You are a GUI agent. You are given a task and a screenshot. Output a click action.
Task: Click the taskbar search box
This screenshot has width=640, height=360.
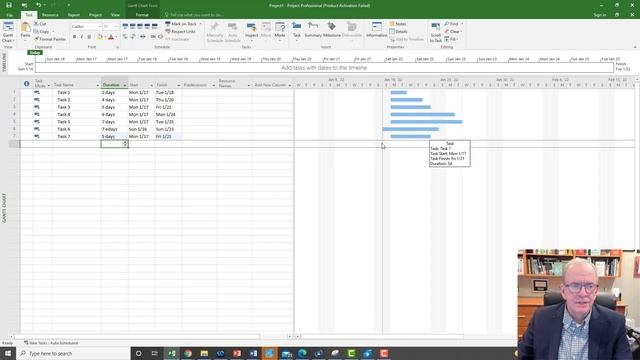click(73, 353)
